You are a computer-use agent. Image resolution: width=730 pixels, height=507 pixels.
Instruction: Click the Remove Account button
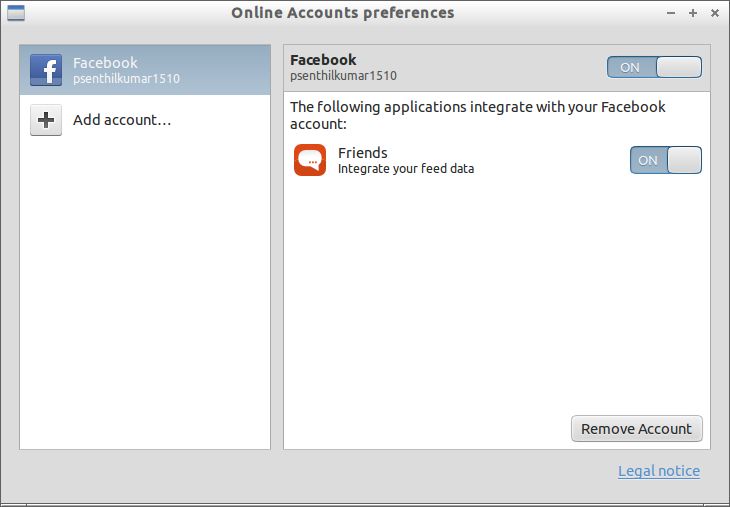[x=636, y=429]
